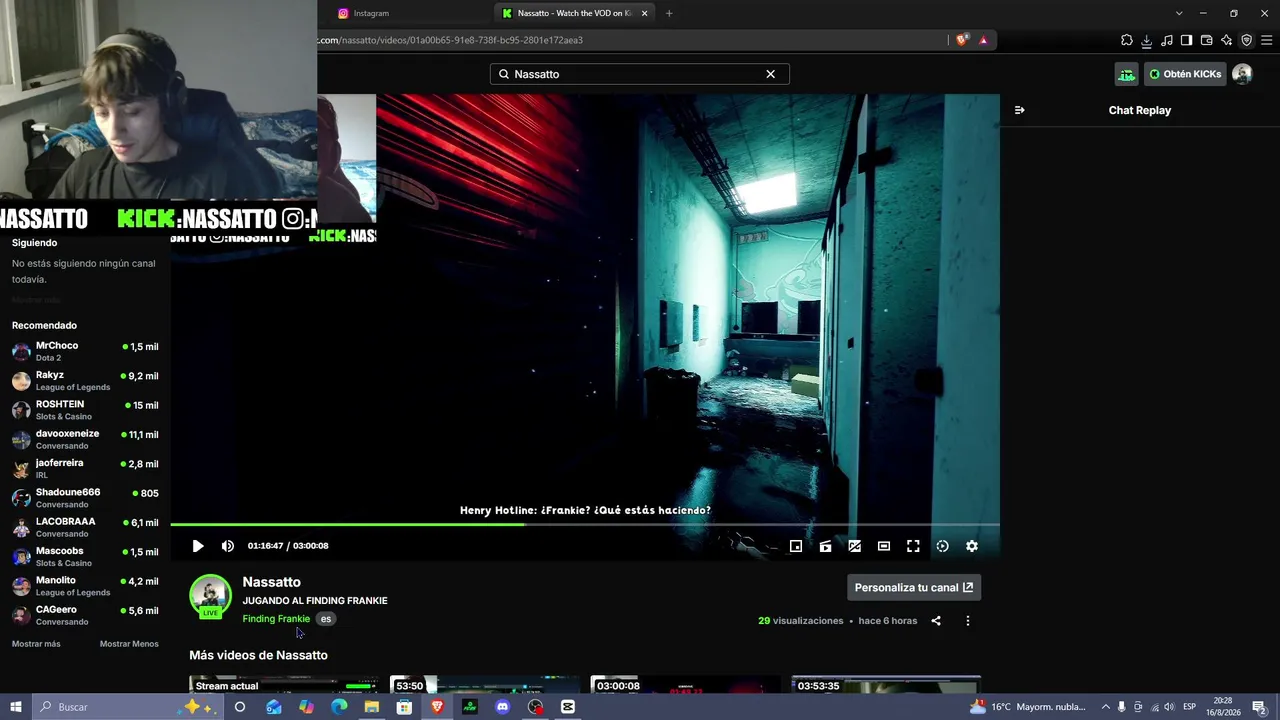Open Brave Rewards triangle icon

984,40
